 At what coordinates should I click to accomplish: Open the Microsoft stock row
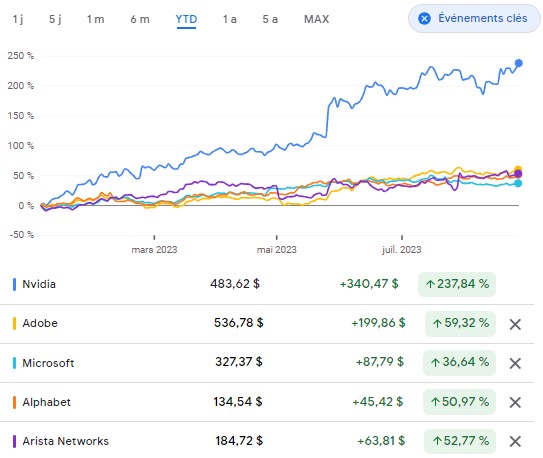coord(267,363)
